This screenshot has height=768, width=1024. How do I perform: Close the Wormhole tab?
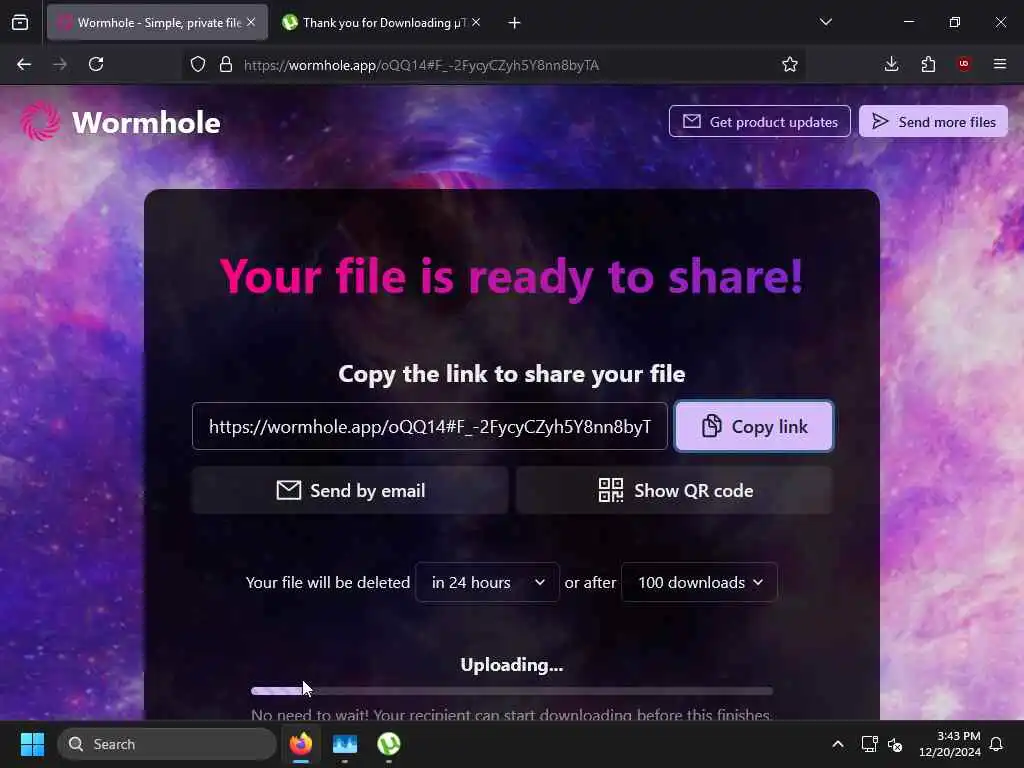tap(251, 22)
